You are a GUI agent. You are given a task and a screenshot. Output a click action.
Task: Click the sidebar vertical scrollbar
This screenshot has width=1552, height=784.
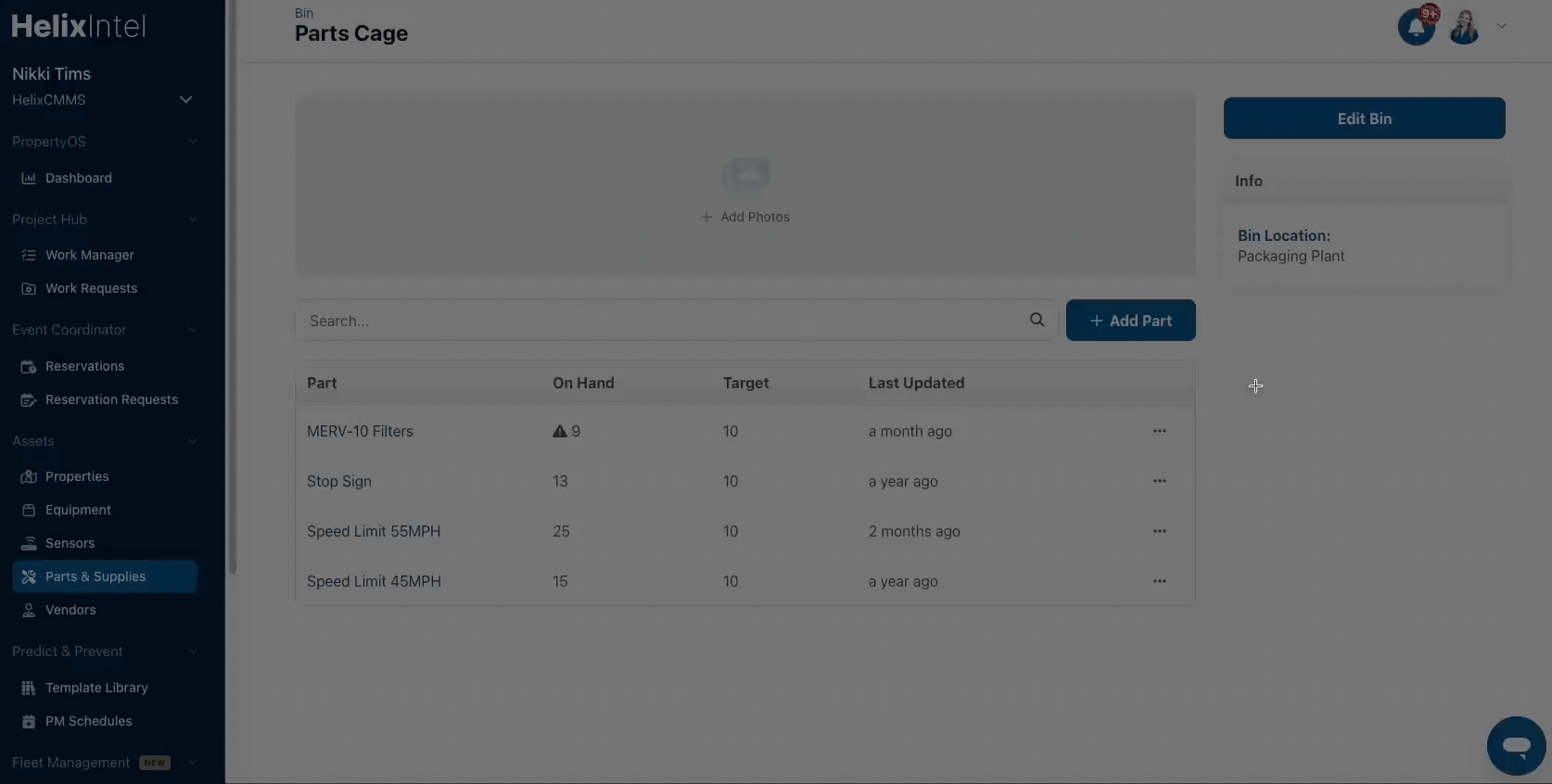coord(232,287)
